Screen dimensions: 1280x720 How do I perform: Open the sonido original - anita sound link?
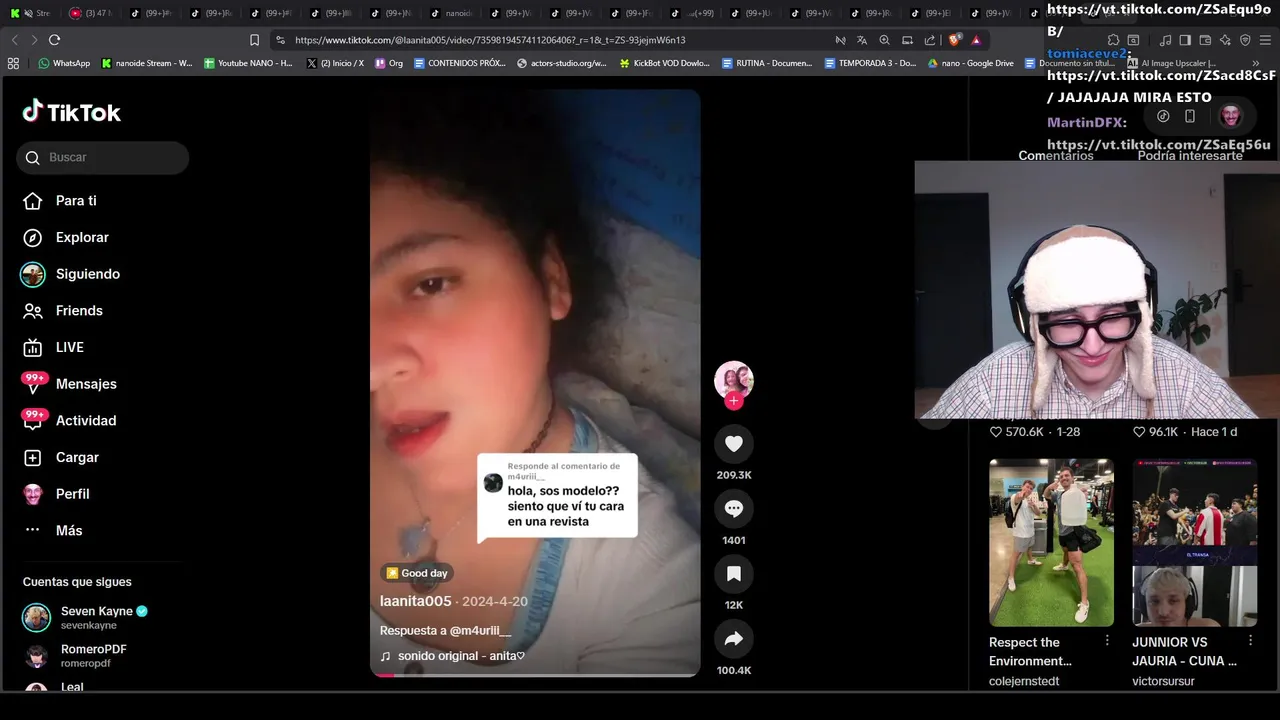[461, 656]
